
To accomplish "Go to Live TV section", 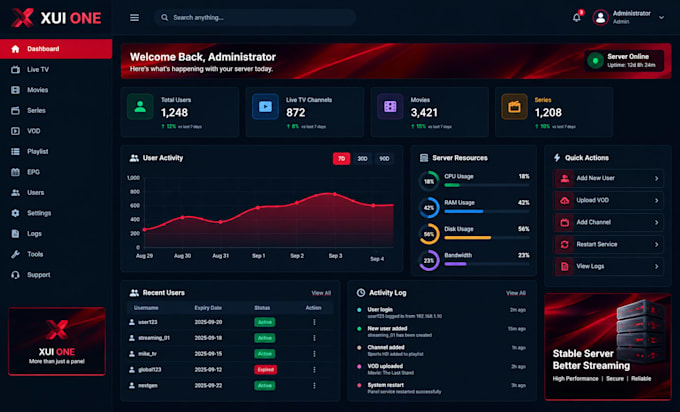I will (x=56, y=69).
